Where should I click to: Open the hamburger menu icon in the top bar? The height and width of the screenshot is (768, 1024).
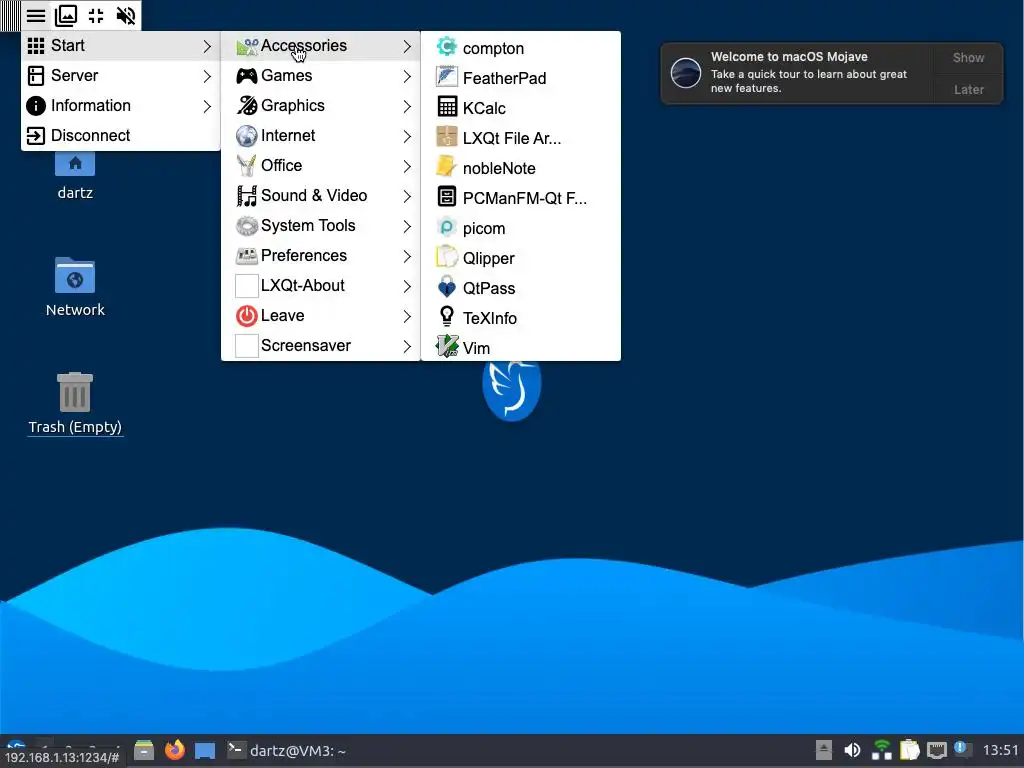pos(36,15)
